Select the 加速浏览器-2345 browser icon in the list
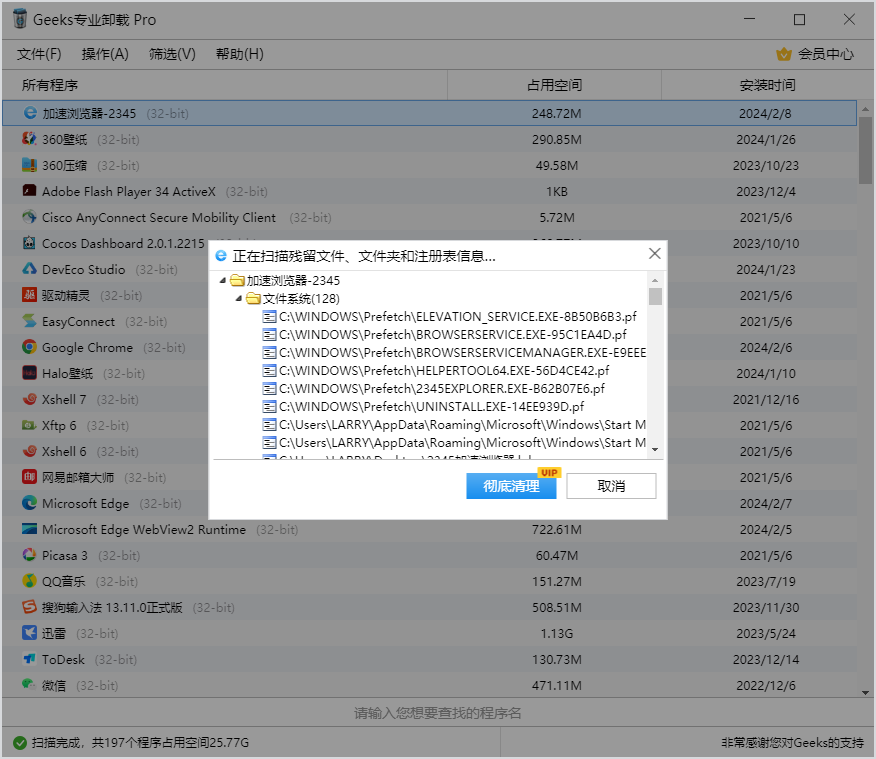 [x=30, y=113]
